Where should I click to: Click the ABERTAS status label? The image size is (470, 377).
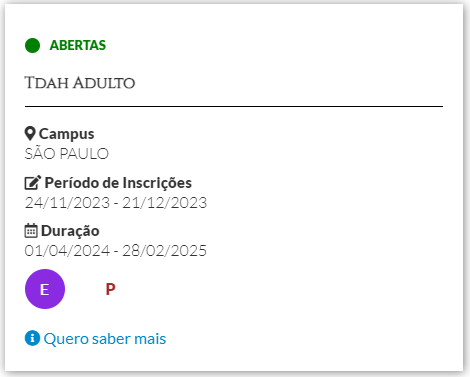point(78,45)
